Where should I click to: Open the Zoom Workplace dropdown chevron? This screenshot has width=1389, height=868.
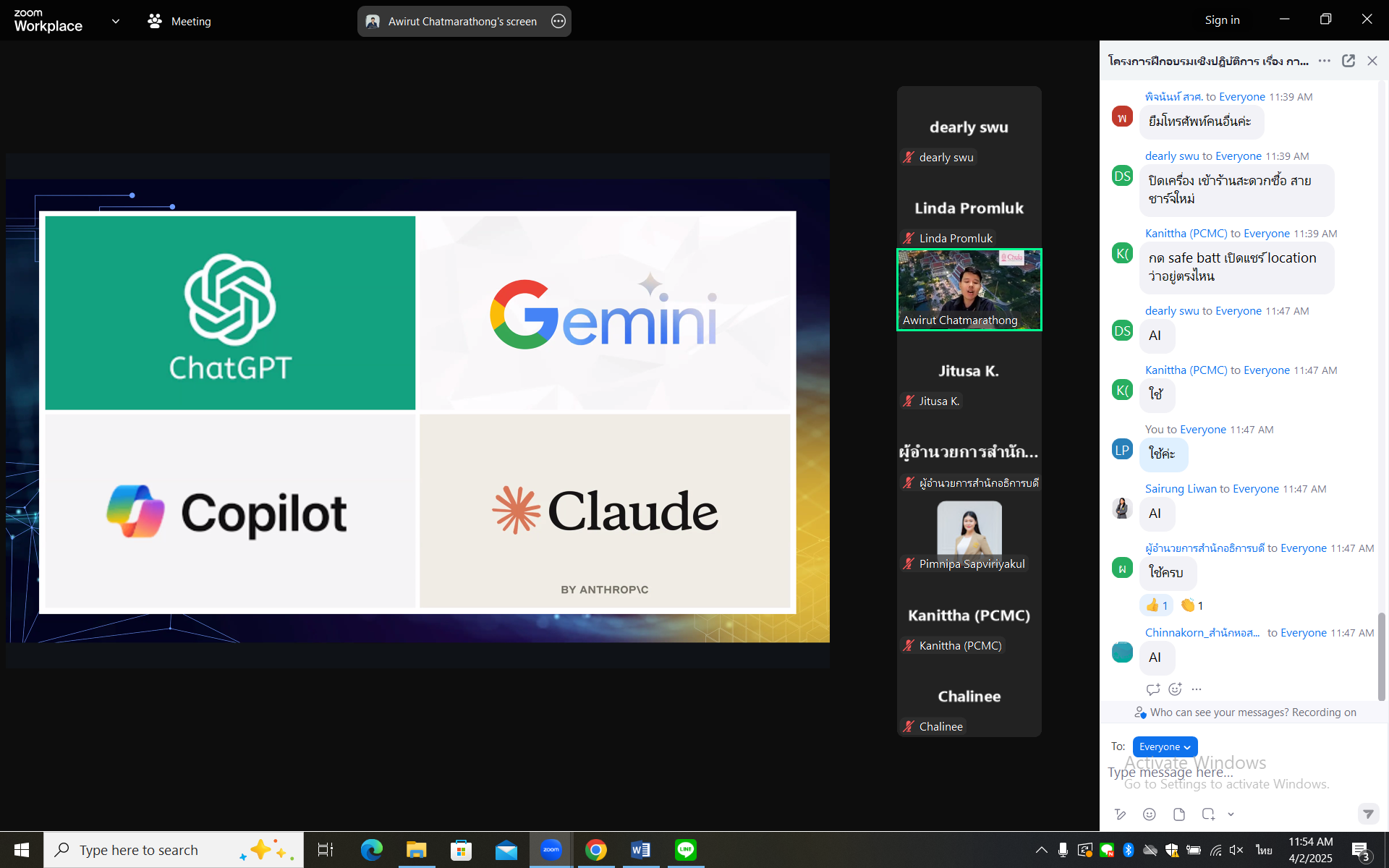116,21
